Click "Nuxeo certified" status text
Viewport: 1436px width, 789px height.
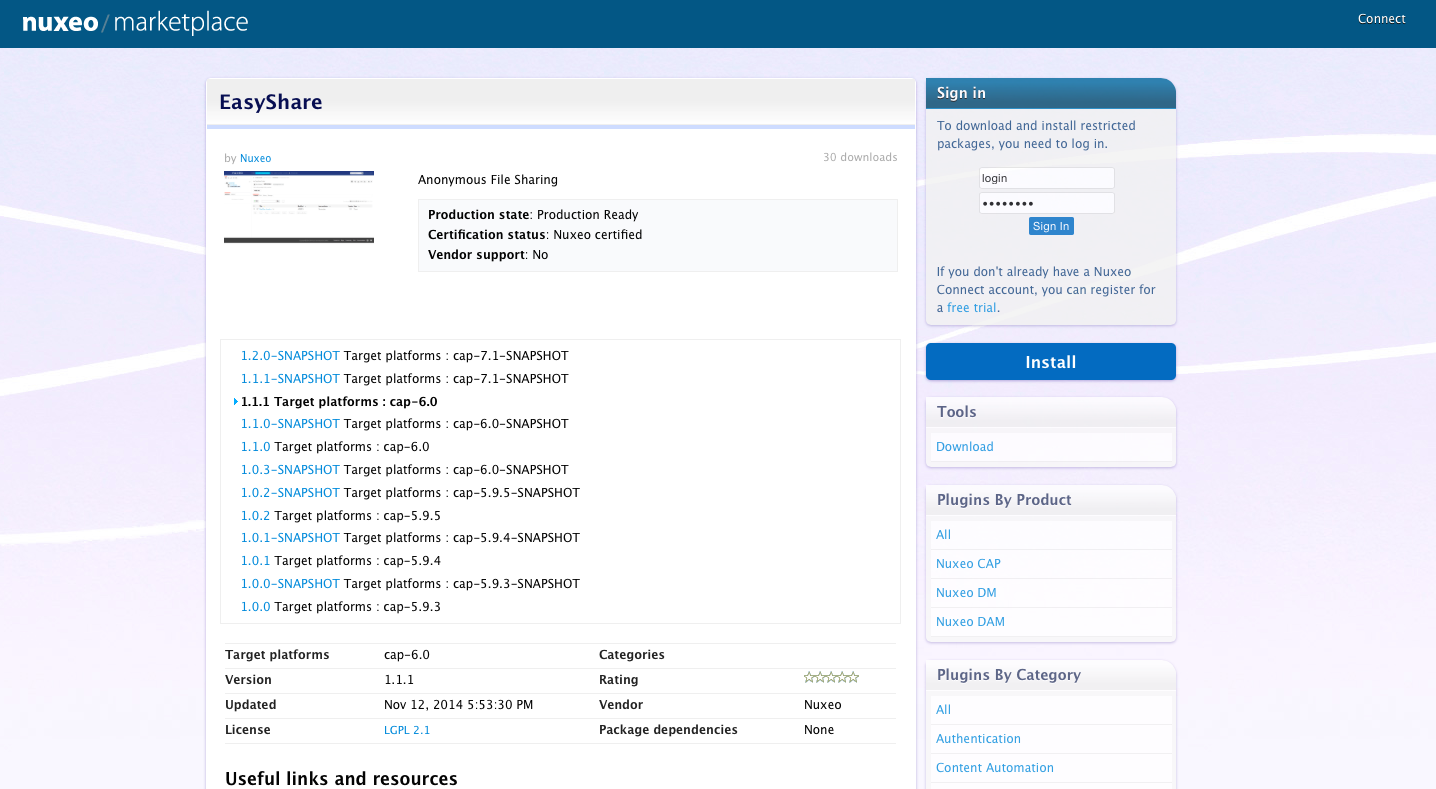click(597, 235)
